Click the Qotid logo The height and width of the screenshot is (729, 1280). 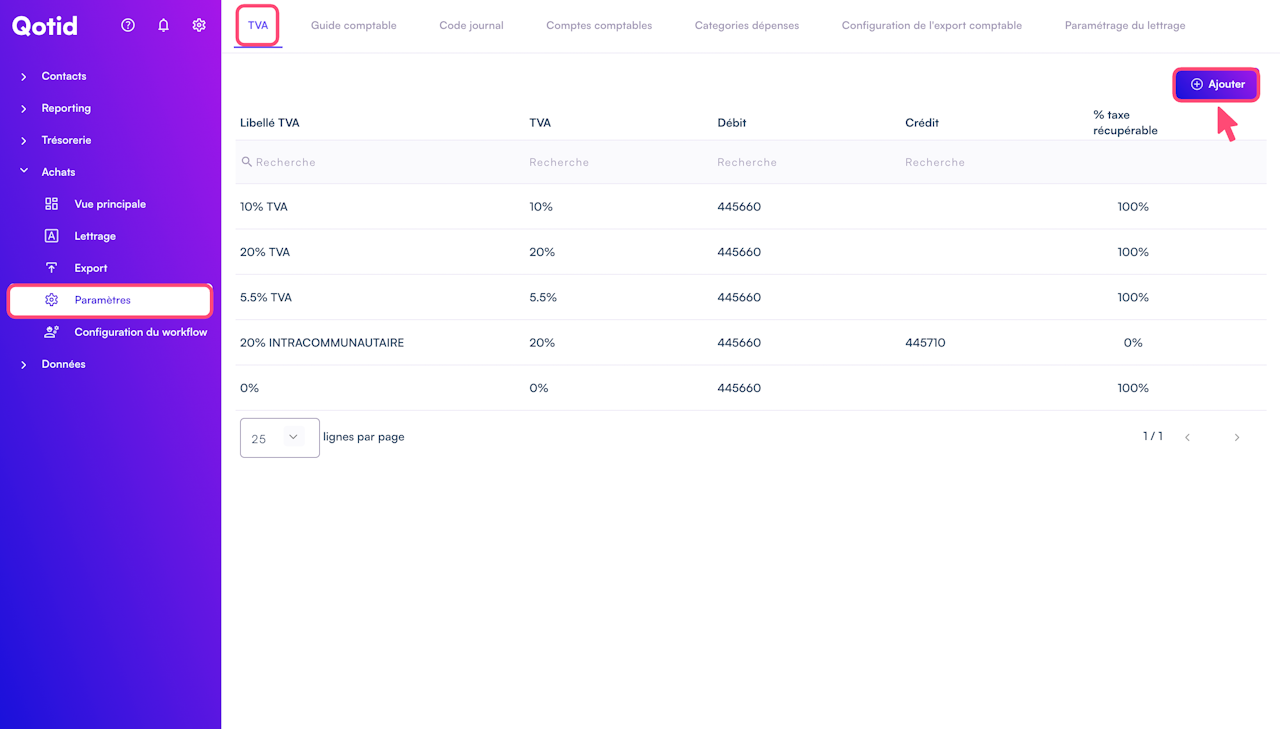pyautogui.click(x=45, y=26)
